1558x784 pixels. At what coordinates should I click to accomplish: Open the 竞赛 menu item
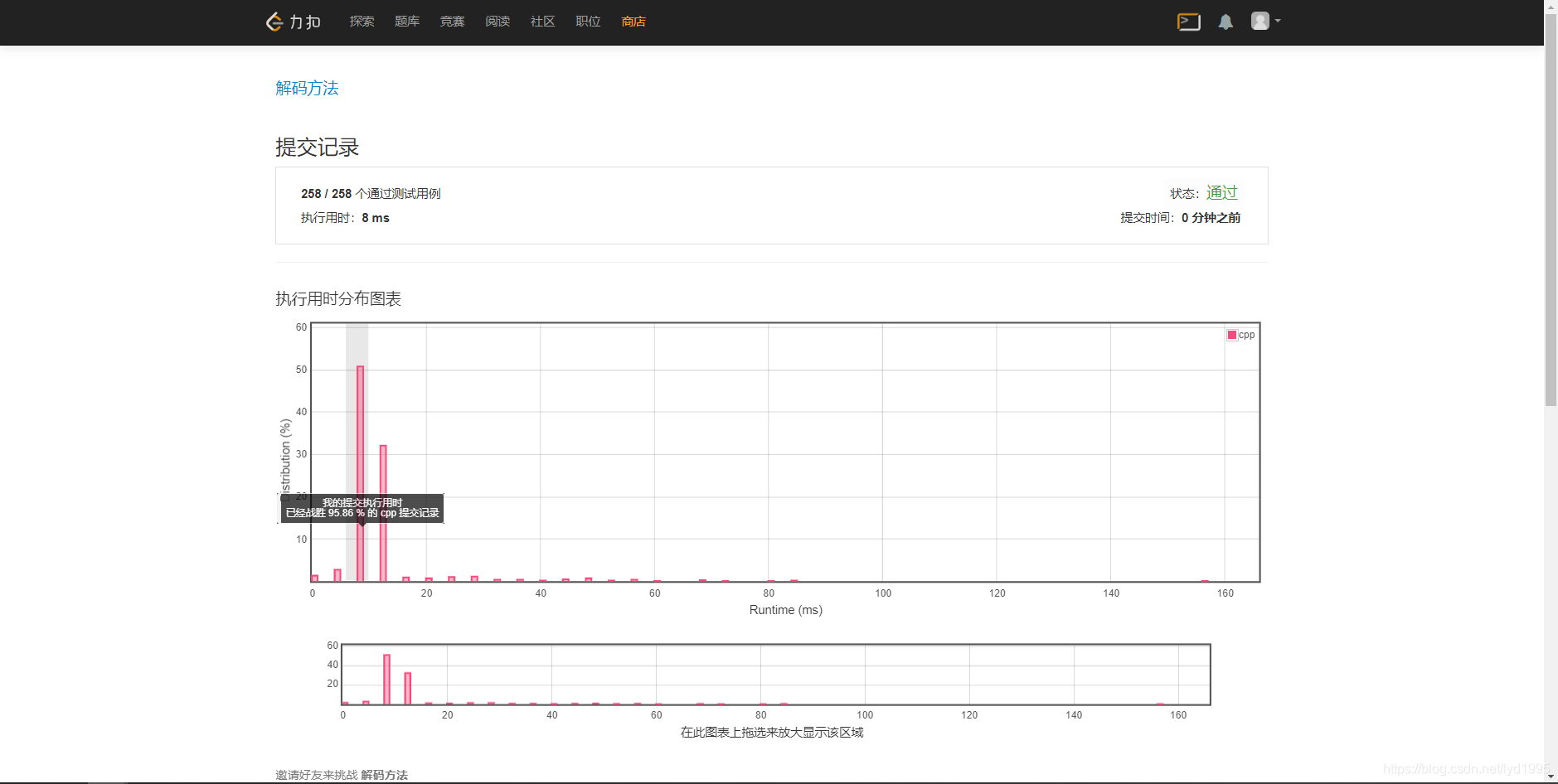click(x=452, y=22)
